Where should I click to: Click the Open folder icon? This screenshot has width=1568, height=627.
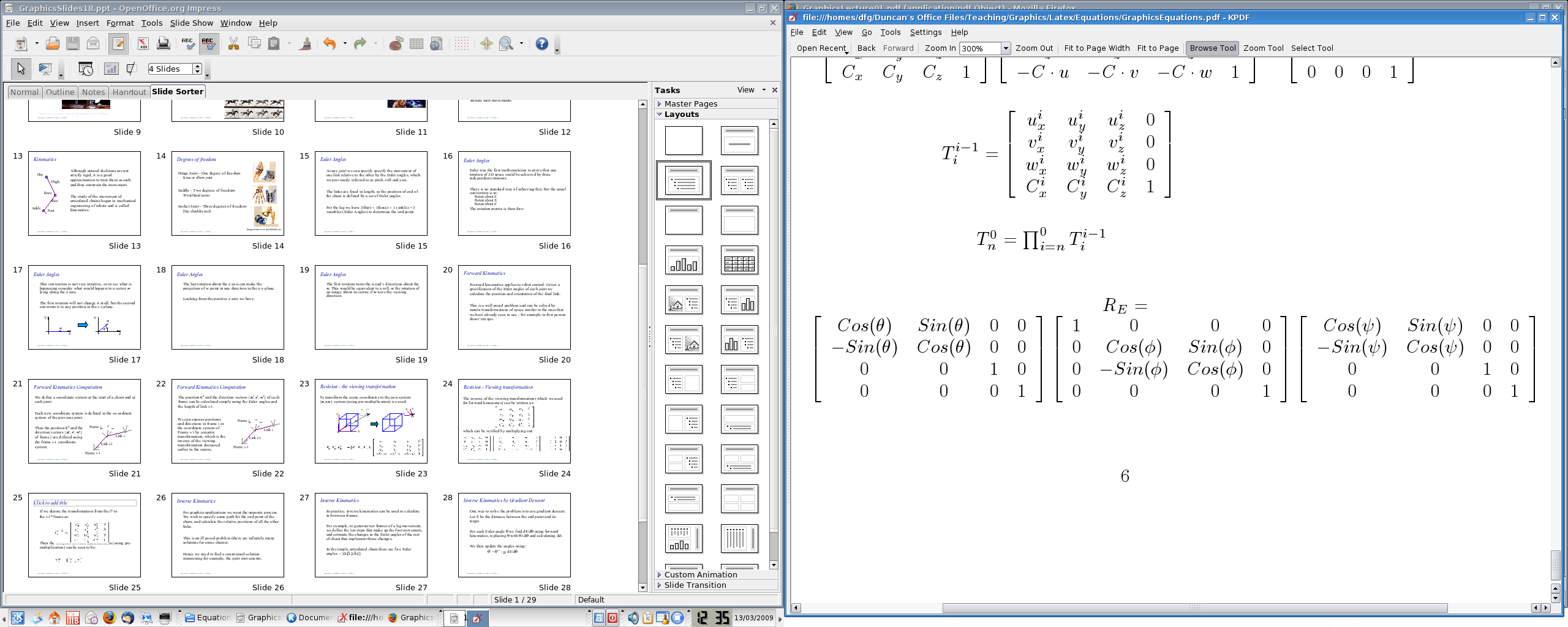click(x=53, y=43)
